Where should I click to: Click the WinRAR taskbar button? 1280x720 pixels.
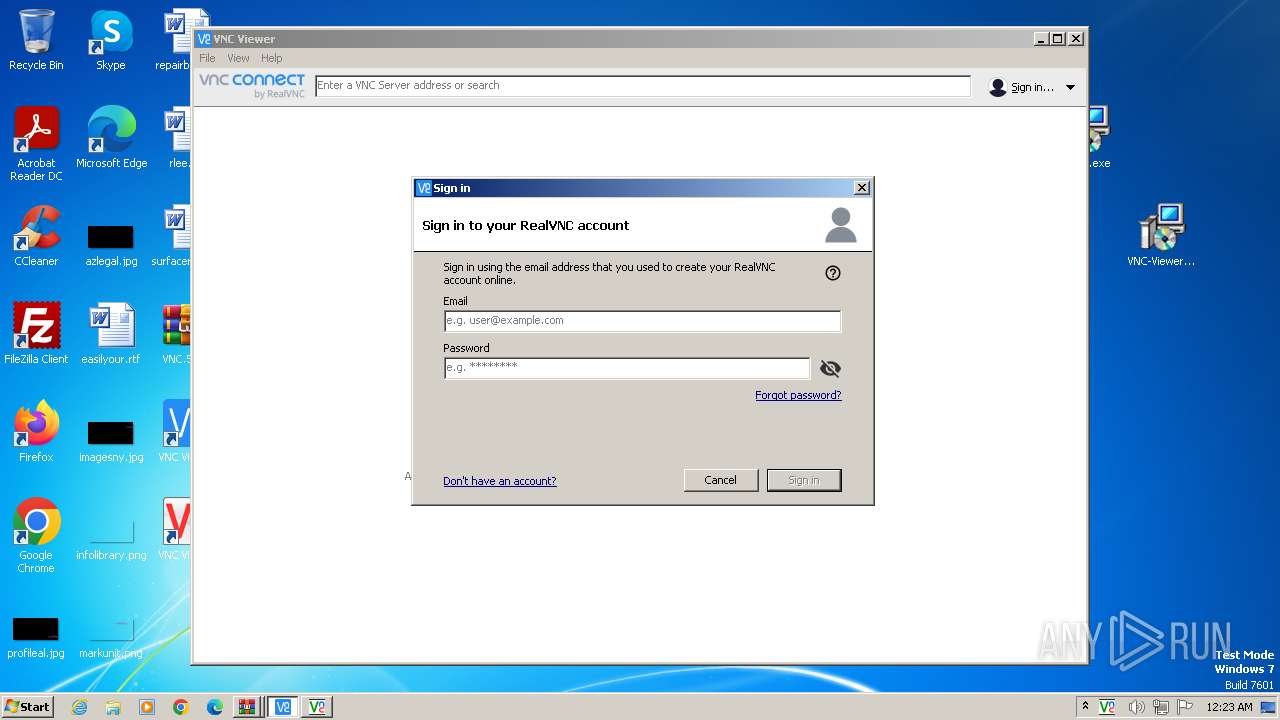point(247,707)
